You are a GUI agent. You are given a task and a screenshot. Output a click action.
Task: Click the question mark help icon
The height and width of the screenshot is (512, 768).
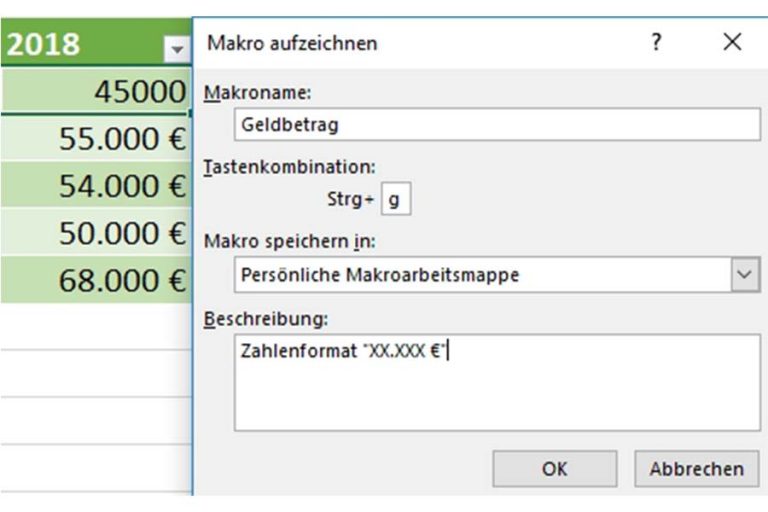tap(656, 42)
